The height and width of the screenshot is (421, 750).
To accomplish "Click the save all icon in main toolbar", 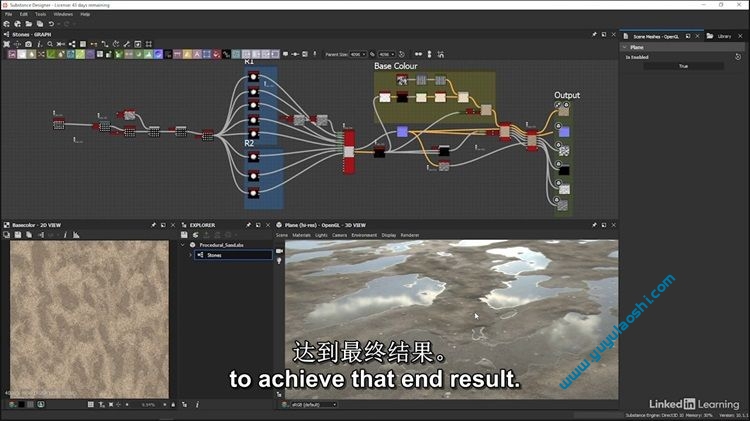I will point(40,23).
